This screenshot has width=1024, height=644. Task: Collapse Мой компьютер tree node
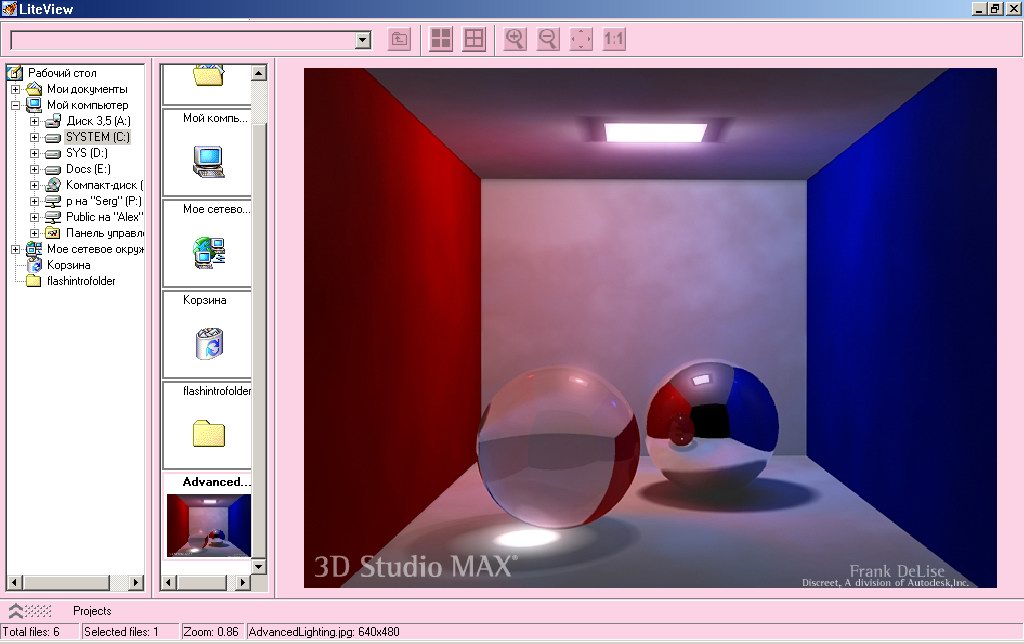tap(16, 105)
